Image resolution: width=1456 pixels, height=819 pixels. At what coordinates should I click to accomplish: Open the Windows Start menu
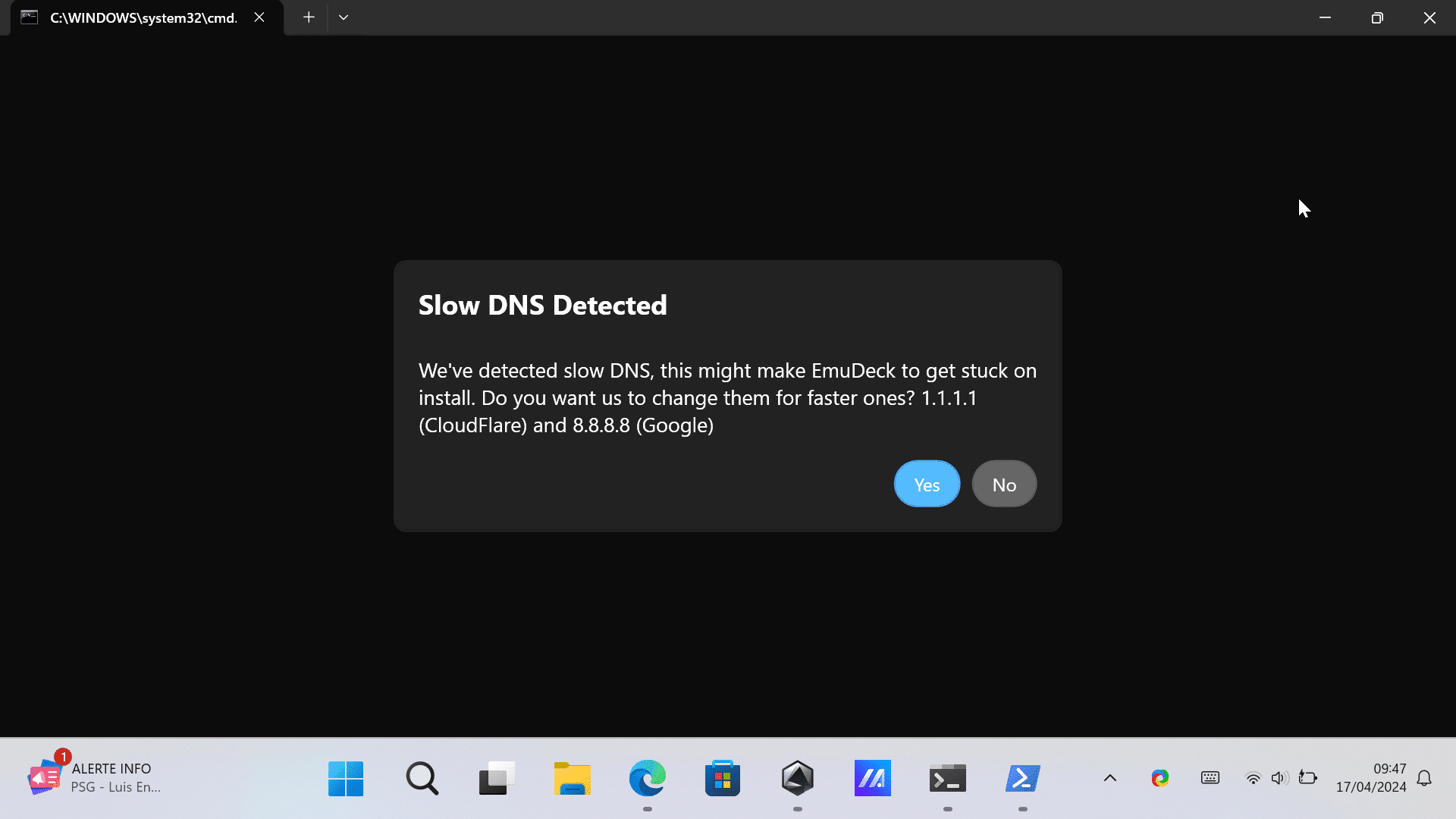pyautogui.click(x=346, y=778)
